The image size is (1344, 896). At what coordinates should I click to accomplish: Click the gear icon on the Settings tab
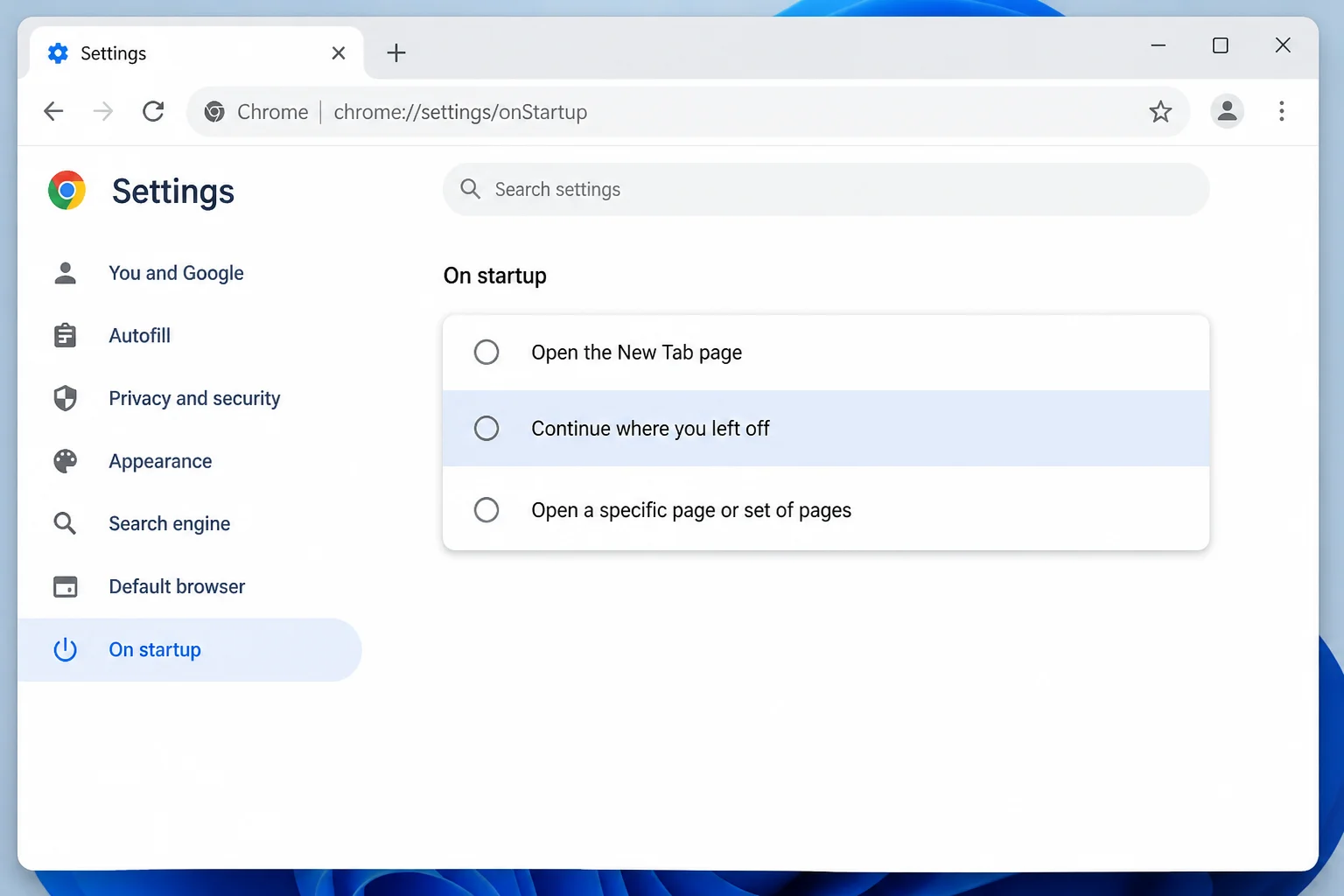tap(58, 53)
